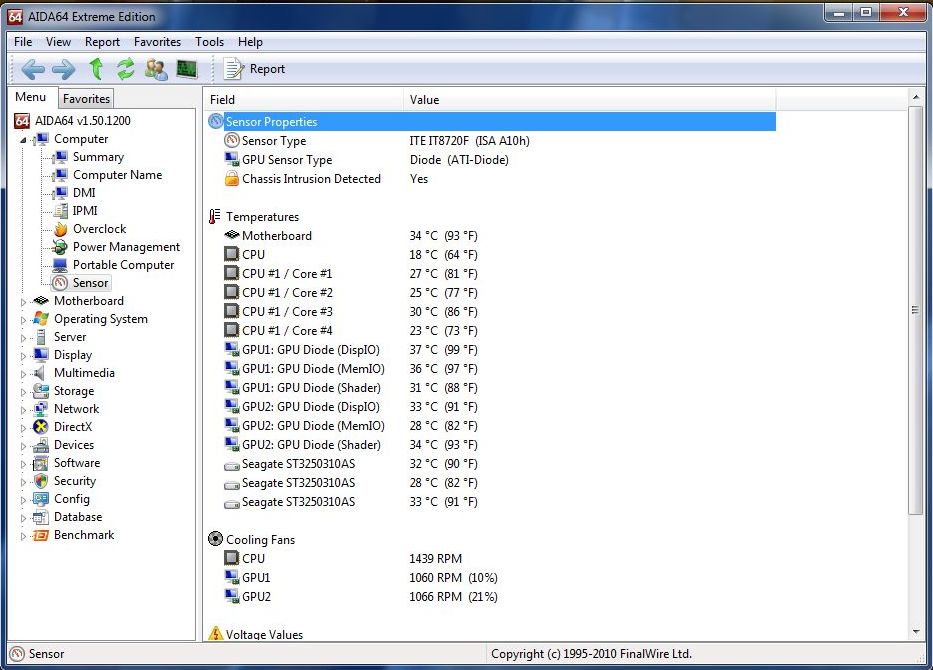The width and height of the screenshot is (933, 670).
Task: Go up one level with green arrow
Action: 96,69
